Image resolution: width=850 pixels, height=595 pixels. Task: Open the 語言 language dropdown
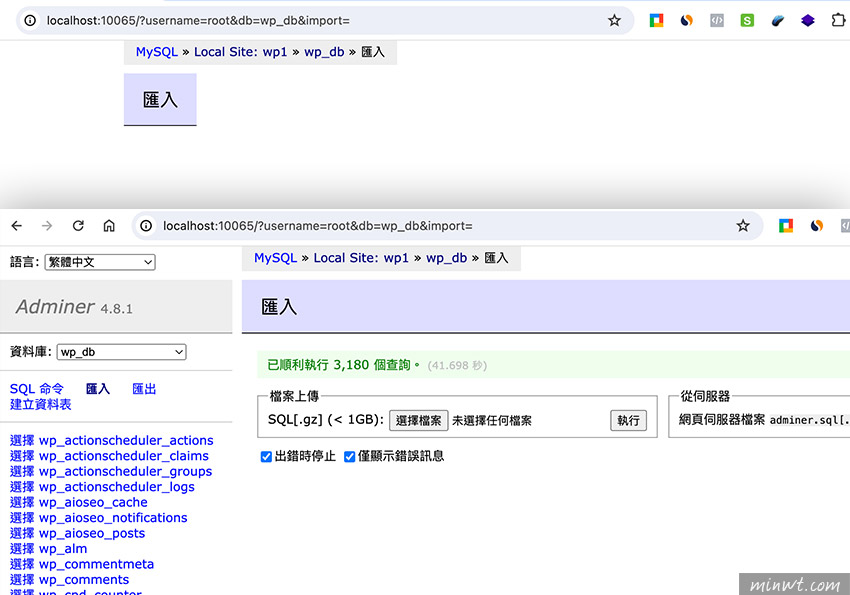point(100,262)
